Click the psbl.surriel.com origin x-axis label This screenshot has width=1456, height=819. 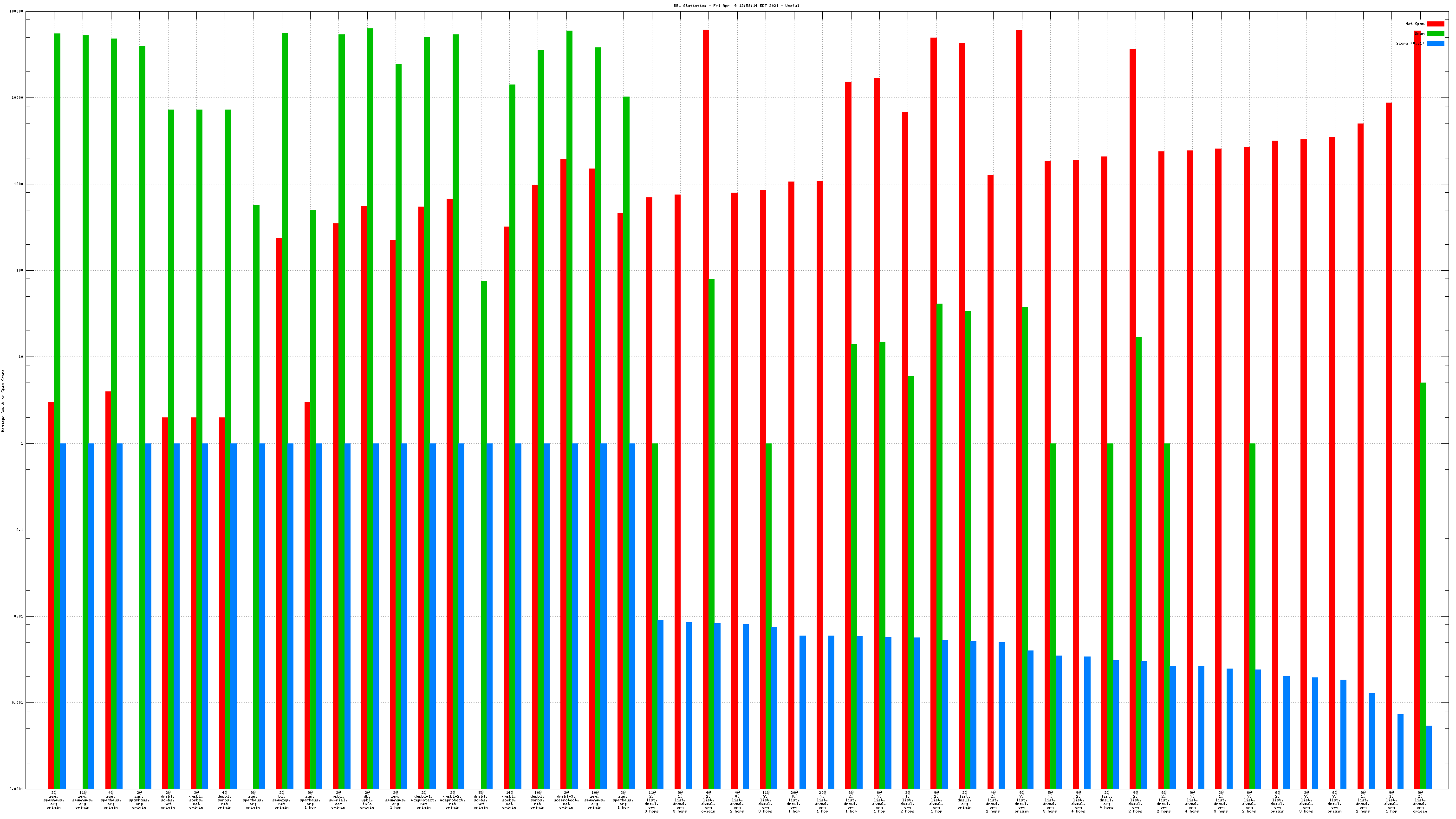[338, 800]
